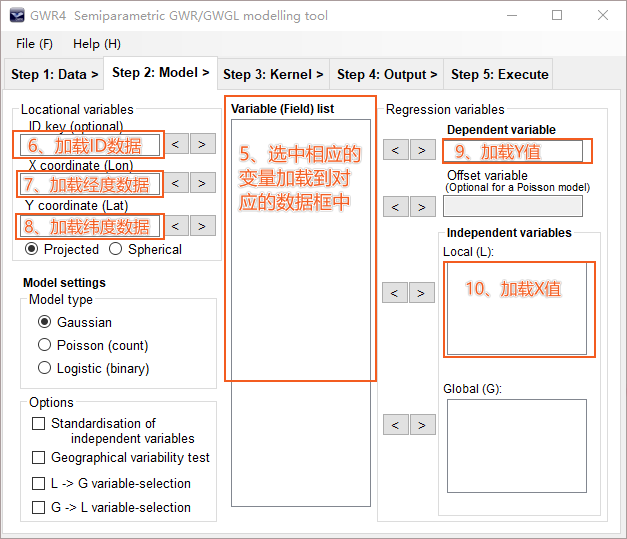Go to Step 3: Kernel tab

tap(273, 74)
